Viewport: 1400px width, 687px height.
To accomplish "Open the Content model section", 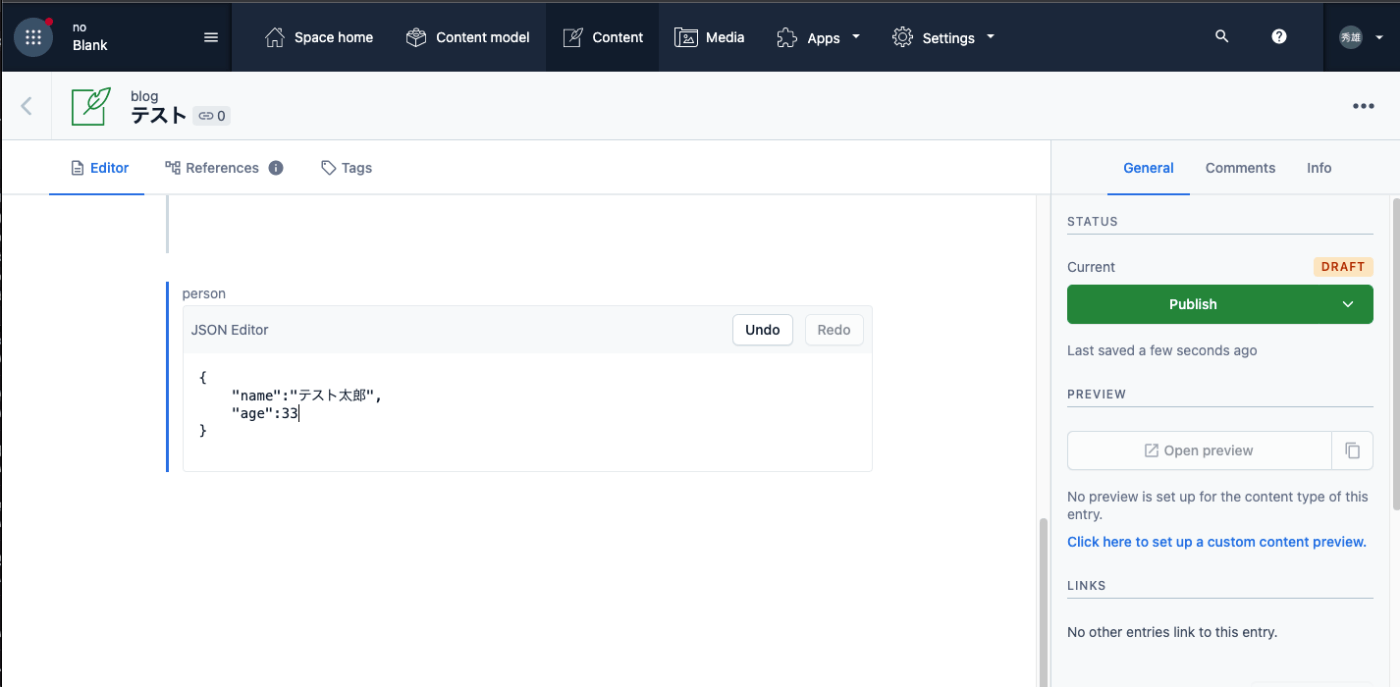I will [x=468, y=37].
